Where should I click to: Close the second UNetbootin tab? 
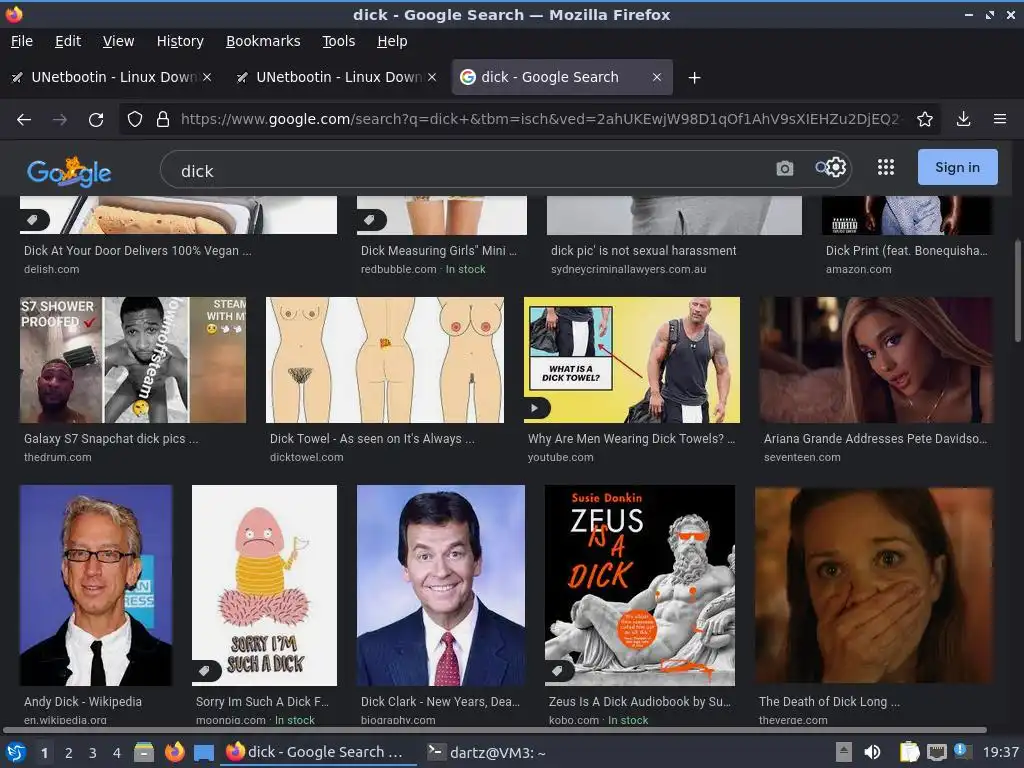pyautogui.click(x=432, y=77)
